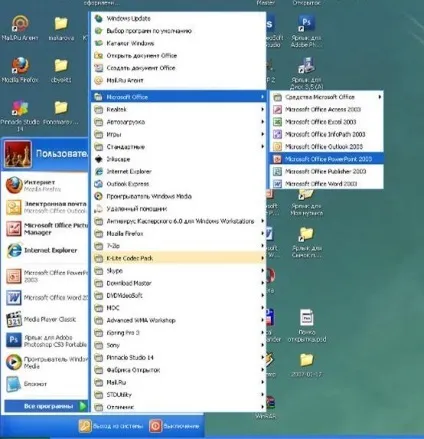Expand the Автозагрузка submenu arrow
This screenshot has width=424, height=439.
[262, 122]
